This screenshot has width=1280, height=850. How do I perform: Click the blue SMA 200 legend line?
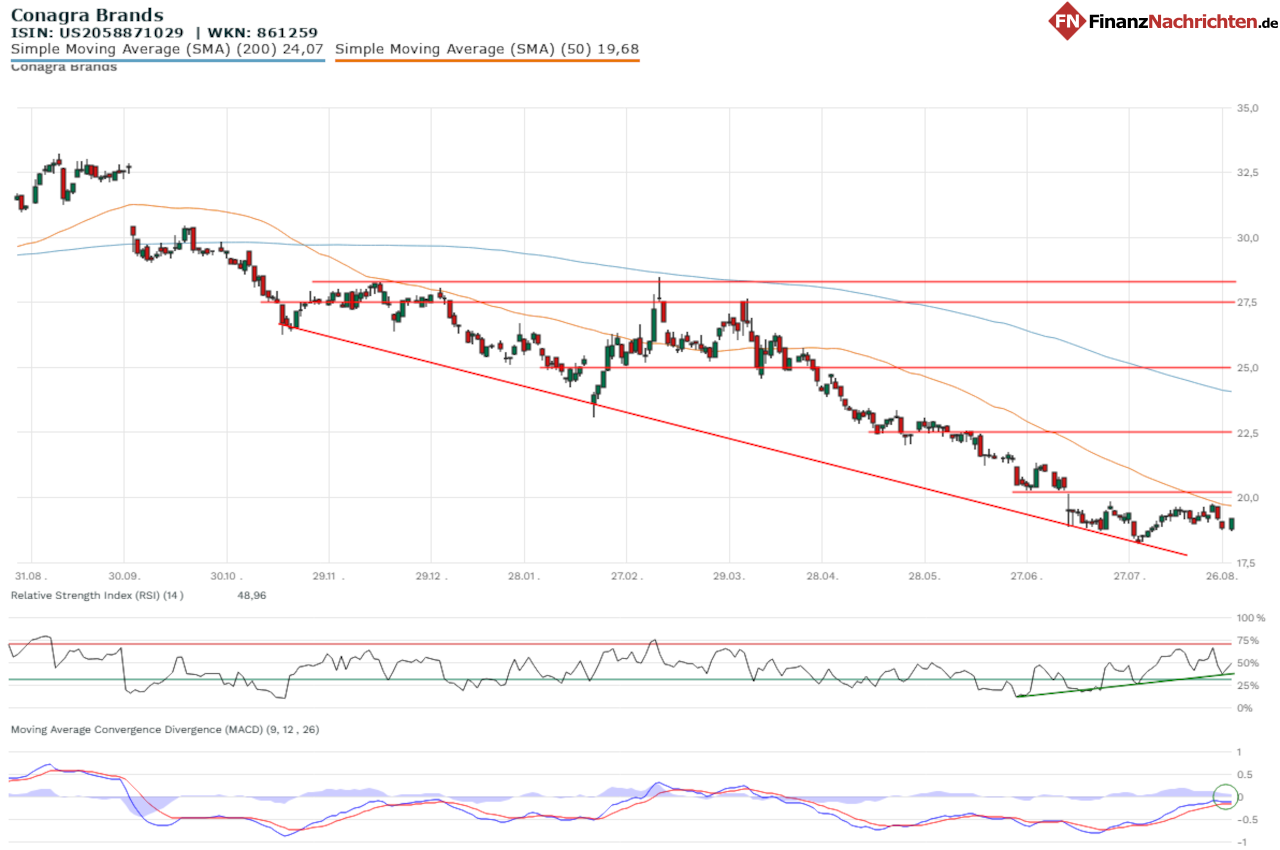167,60
